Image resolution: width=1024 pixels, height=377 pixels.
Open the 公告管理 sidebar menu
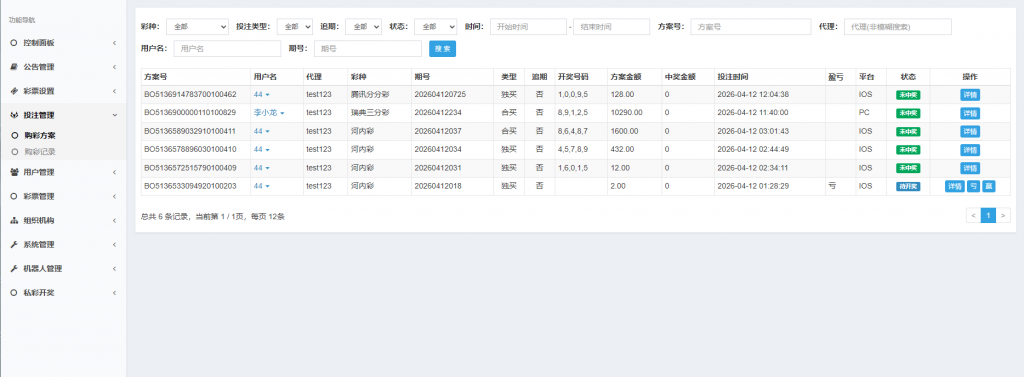63,67
